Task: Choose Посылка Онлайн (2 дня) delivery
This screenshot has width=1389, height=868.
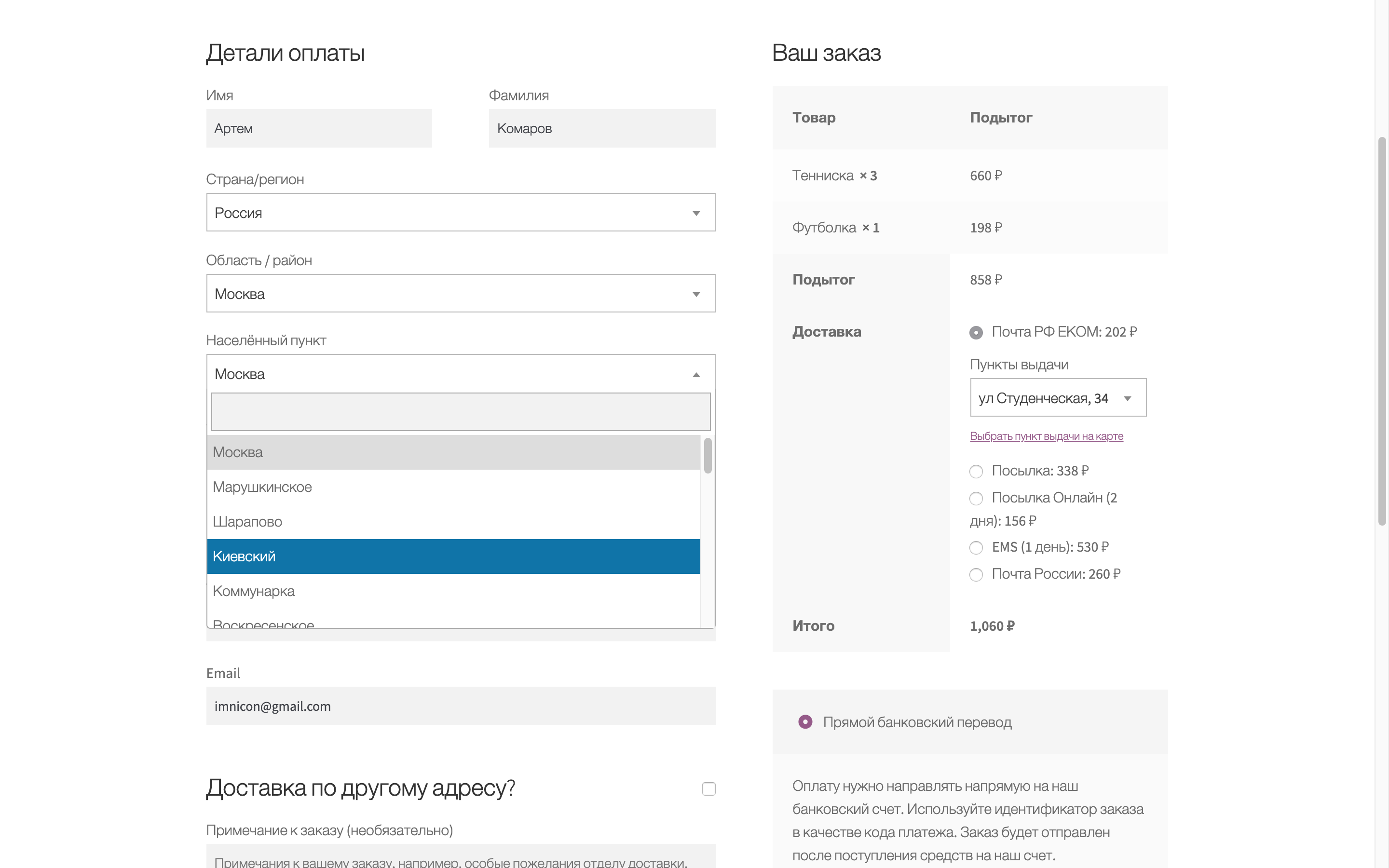Action: (x=976, y=498)
